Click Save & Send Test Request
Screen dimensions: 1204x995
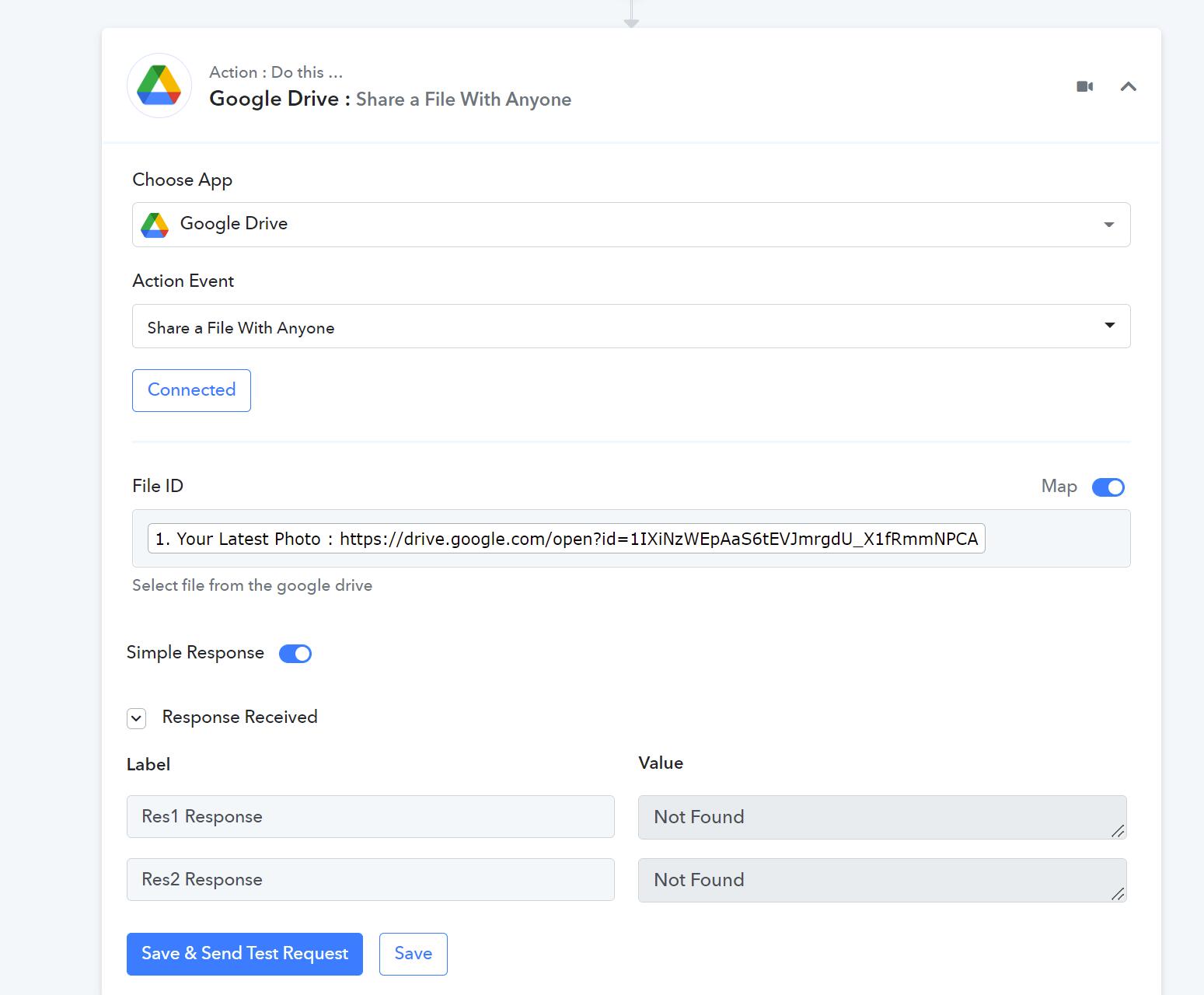pos(245,954)
